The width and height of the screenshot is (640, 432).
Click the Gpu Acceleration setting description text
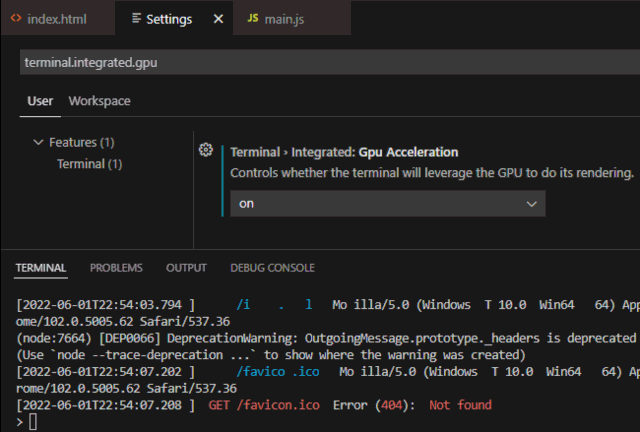pos(432,173)
